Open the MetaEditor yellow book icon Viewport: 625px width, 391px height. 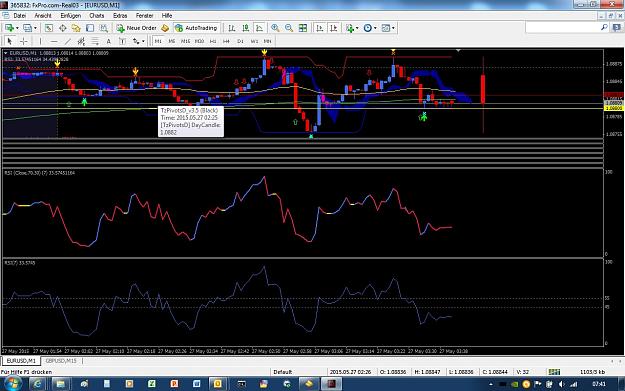pyautogui.click(x=165, y=28)
